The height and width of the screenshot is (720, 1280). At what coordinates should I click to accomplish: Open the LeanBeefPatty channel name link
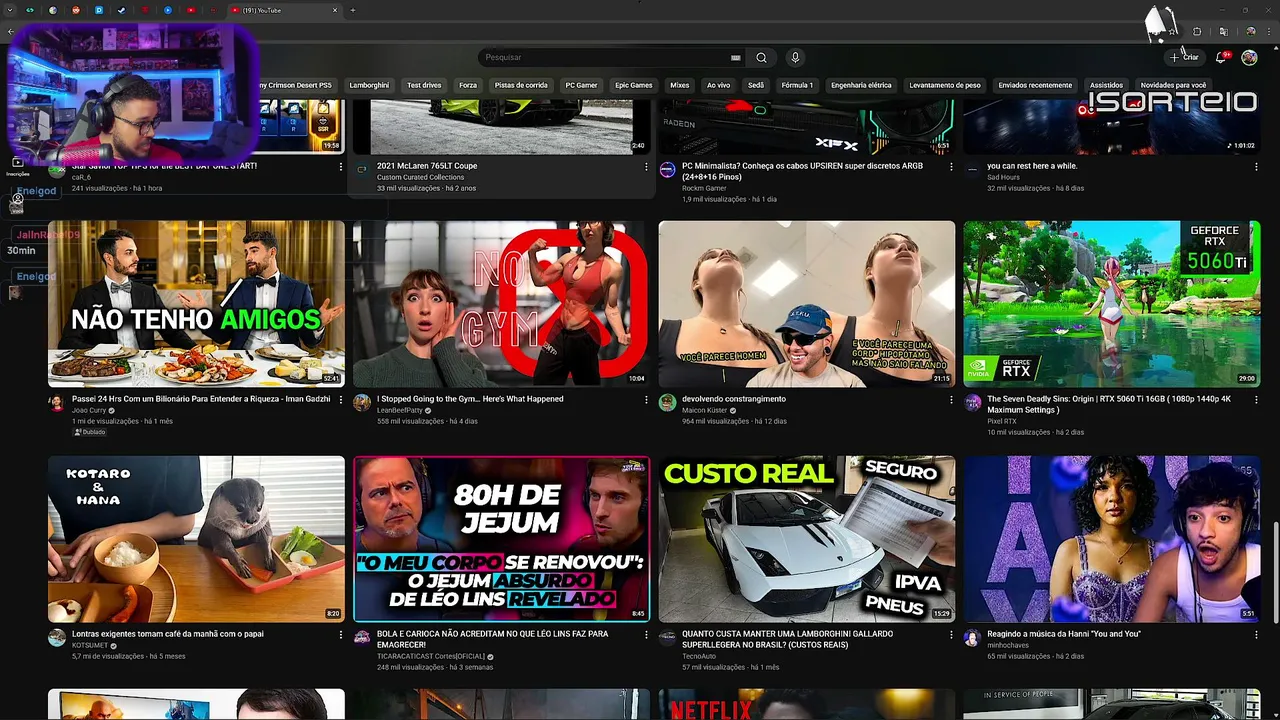(400, 410)
